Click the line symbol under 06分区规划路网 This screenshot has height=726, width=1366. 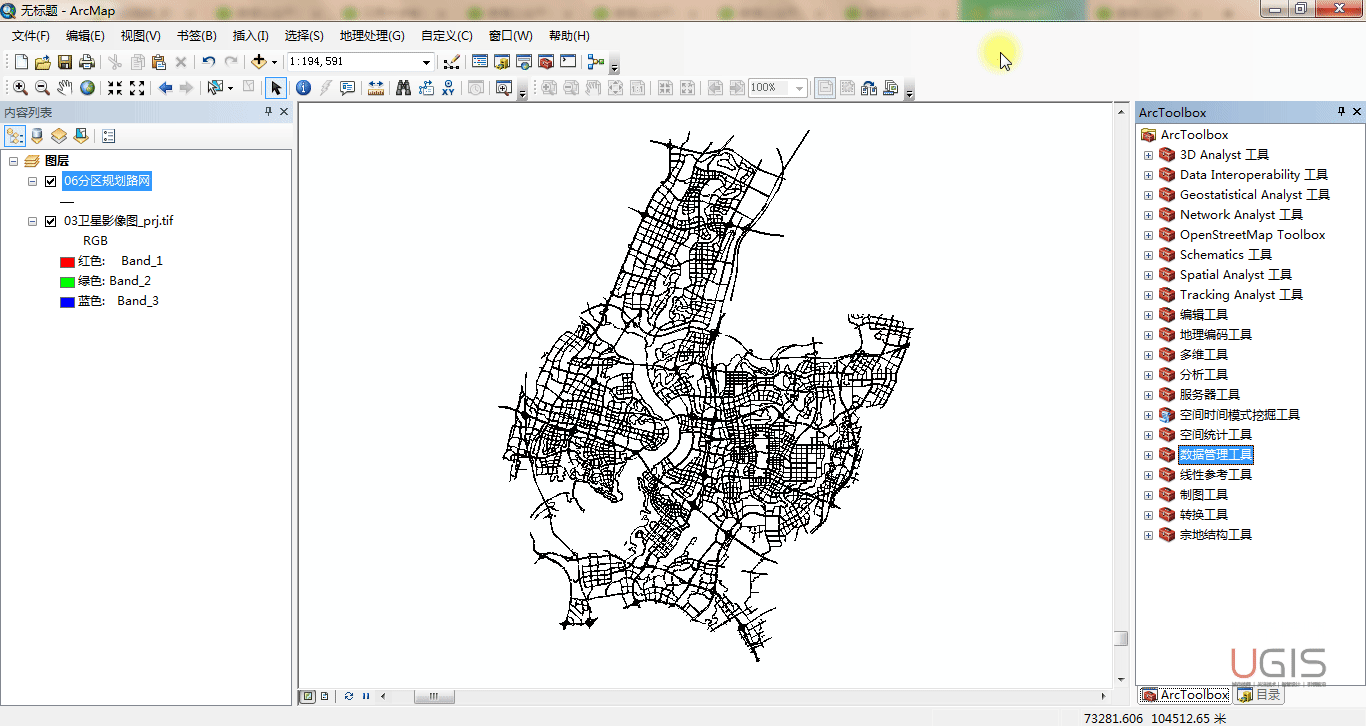67,201
